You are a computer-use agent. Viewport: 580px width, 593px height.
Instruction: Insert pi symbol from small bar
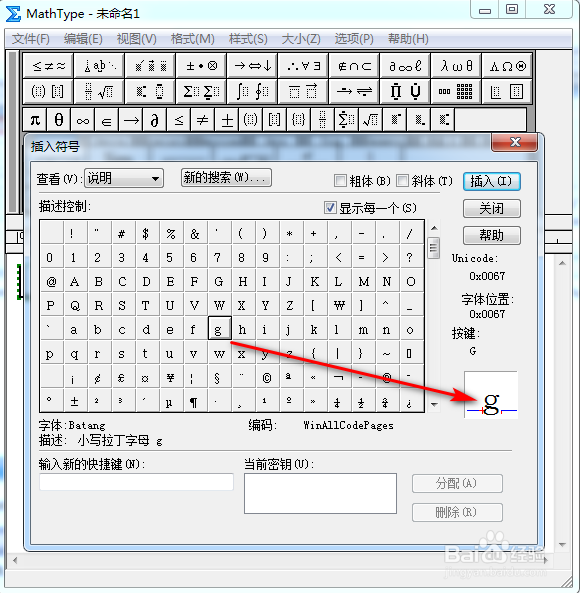click(35, 120)
